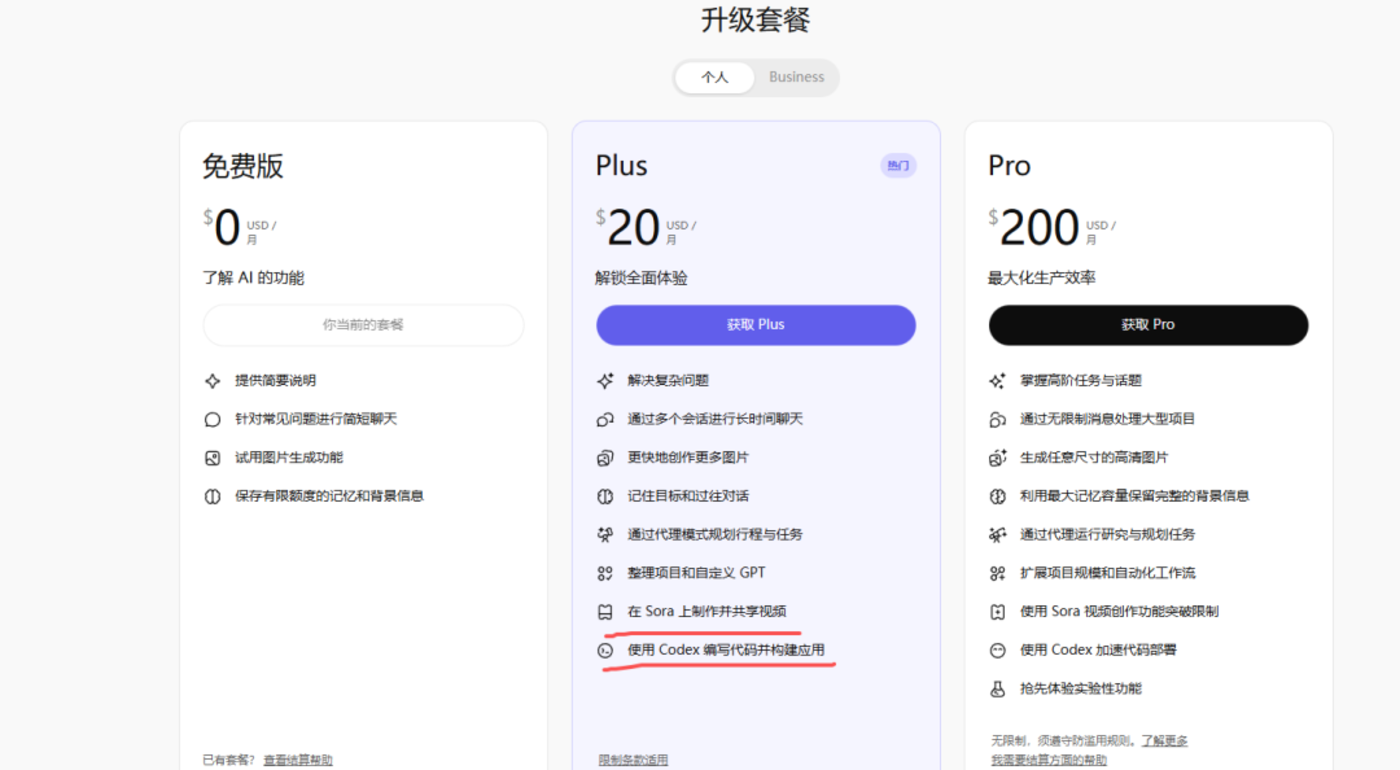Screen dimensions: 1400x770
Task: Select the custom GPT icon in Plus plan
Action: click(603, 573)
